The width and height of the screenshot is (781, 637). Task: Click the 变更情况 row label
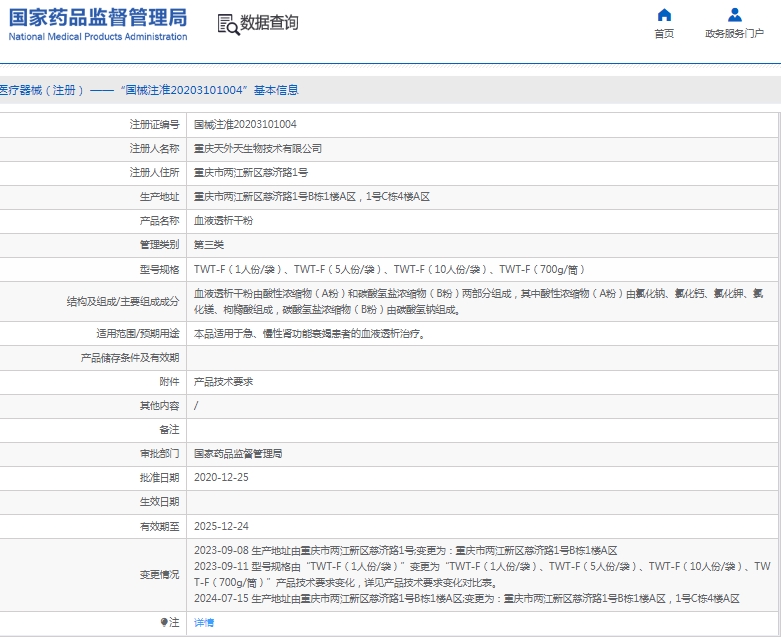tap(159, 574)
